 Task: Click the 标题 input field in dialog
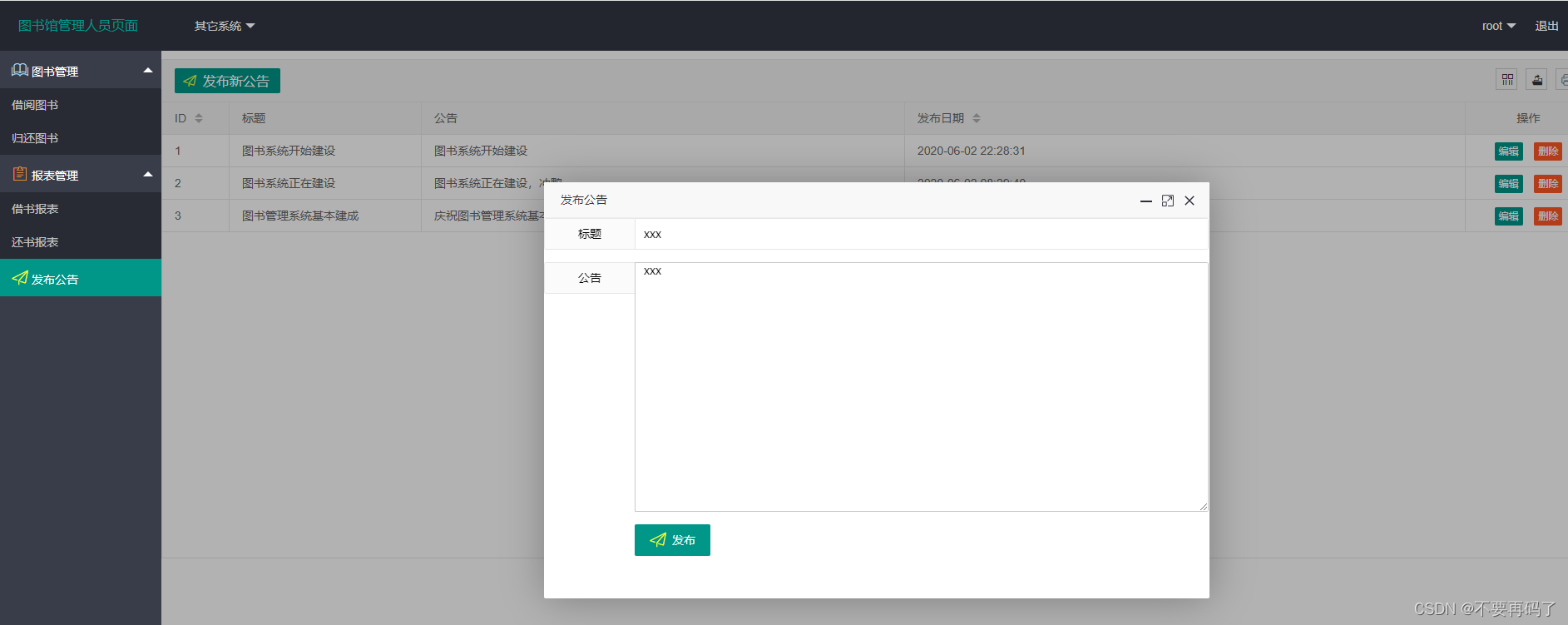pos(921,234)
